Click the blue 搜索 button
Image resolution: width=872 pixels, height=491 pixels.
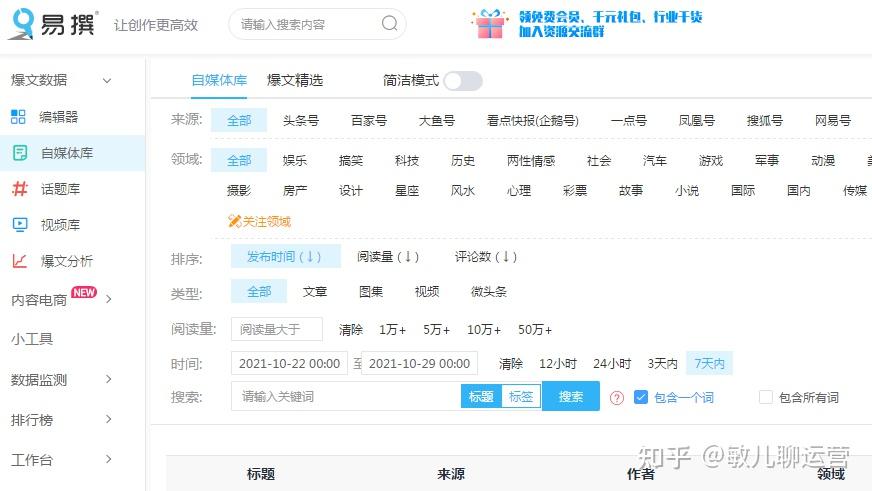point(571,396)
